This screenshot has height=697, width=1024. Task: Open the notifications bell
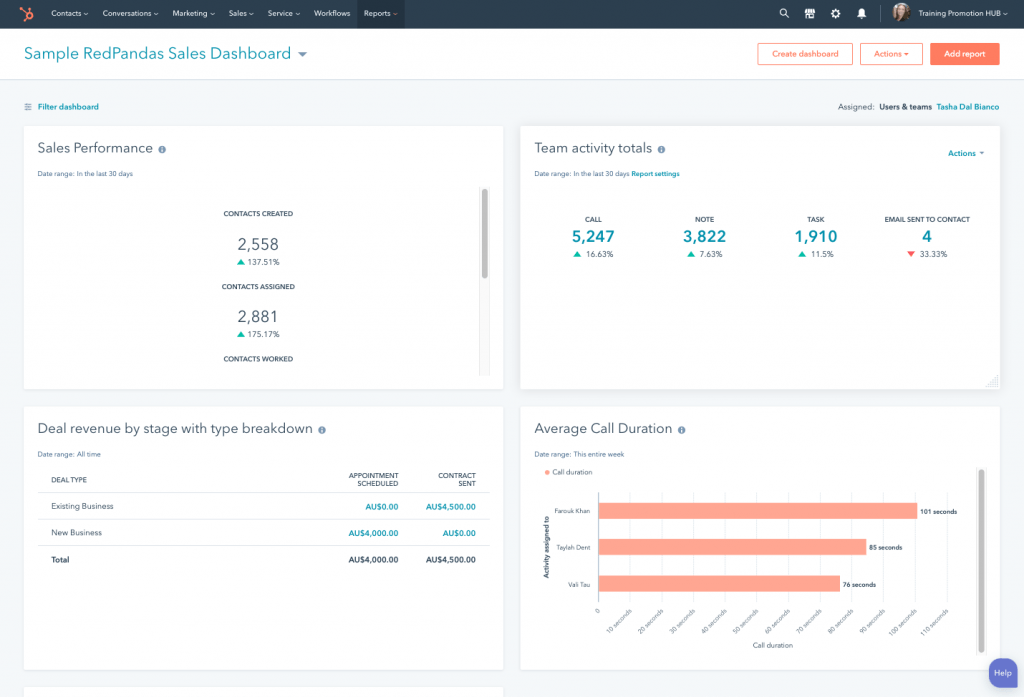[861, 14]
